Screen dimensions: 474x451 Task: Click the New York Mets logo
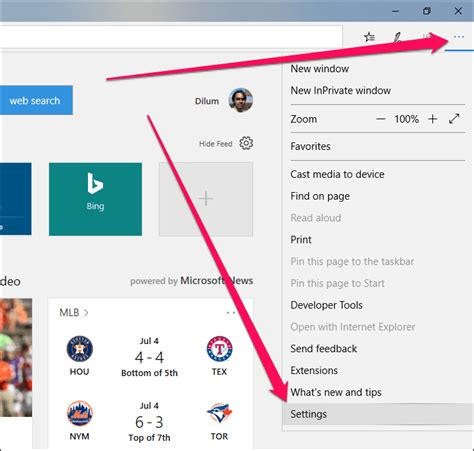(79, 413)
